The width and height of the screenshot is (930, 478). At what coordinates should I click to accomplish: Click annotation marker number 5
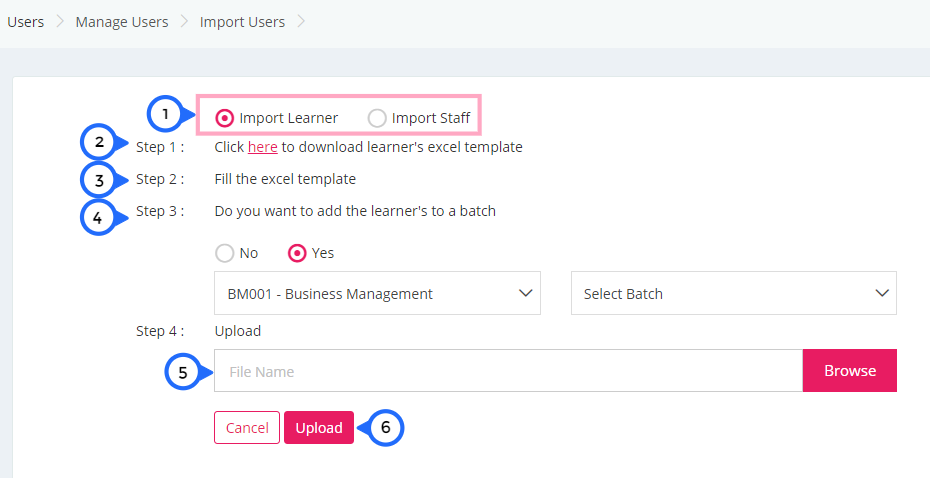click(183, 372)
